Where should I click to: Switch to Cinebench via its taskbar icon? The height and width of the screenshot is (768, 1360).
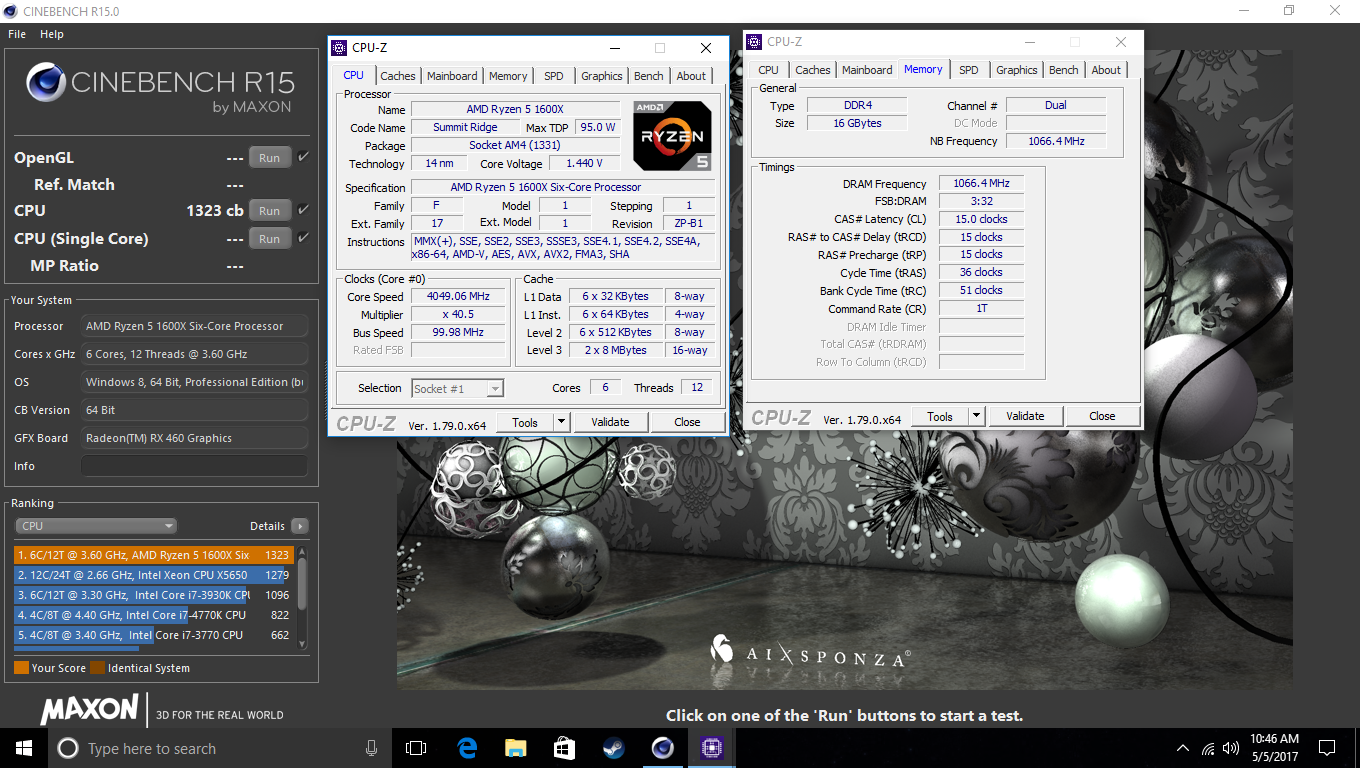tap(662, 748)
